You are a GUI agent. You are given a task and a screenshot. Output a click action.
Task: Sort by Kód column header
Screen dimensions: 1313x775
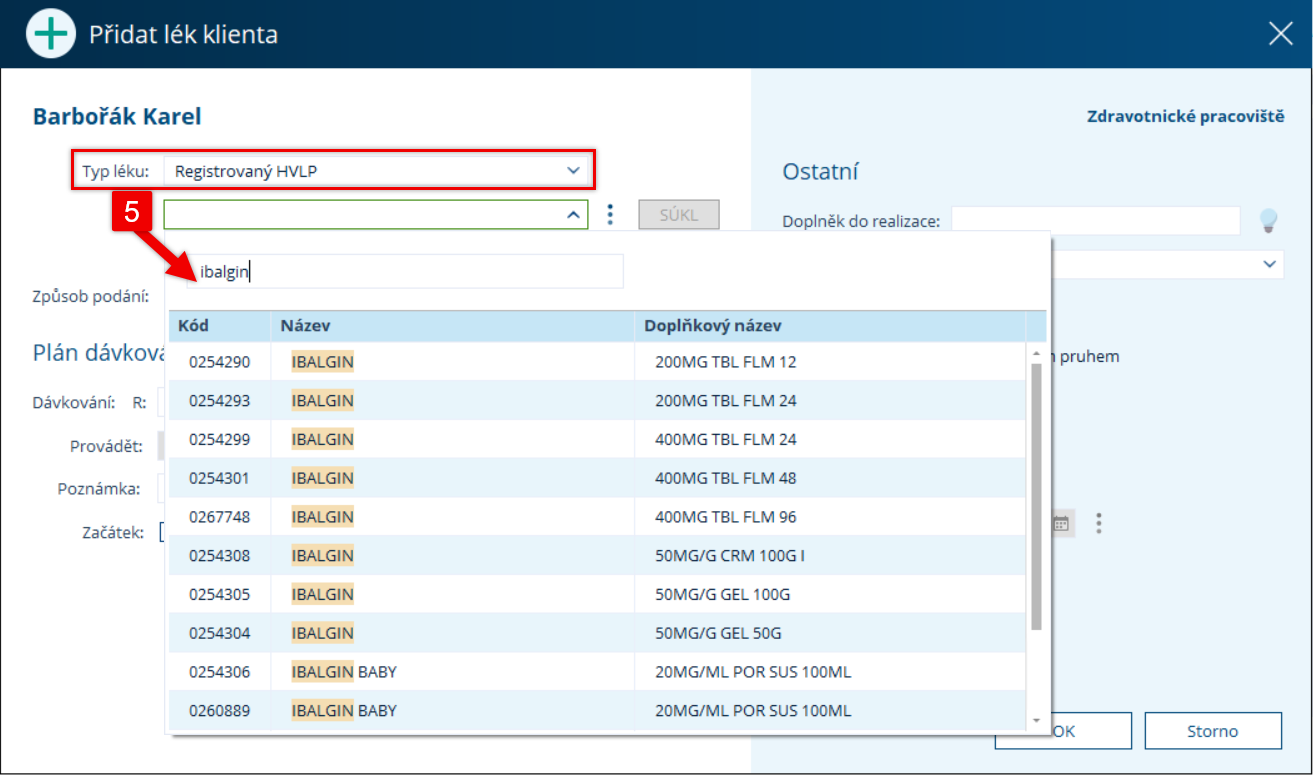[x=220, y=326]
